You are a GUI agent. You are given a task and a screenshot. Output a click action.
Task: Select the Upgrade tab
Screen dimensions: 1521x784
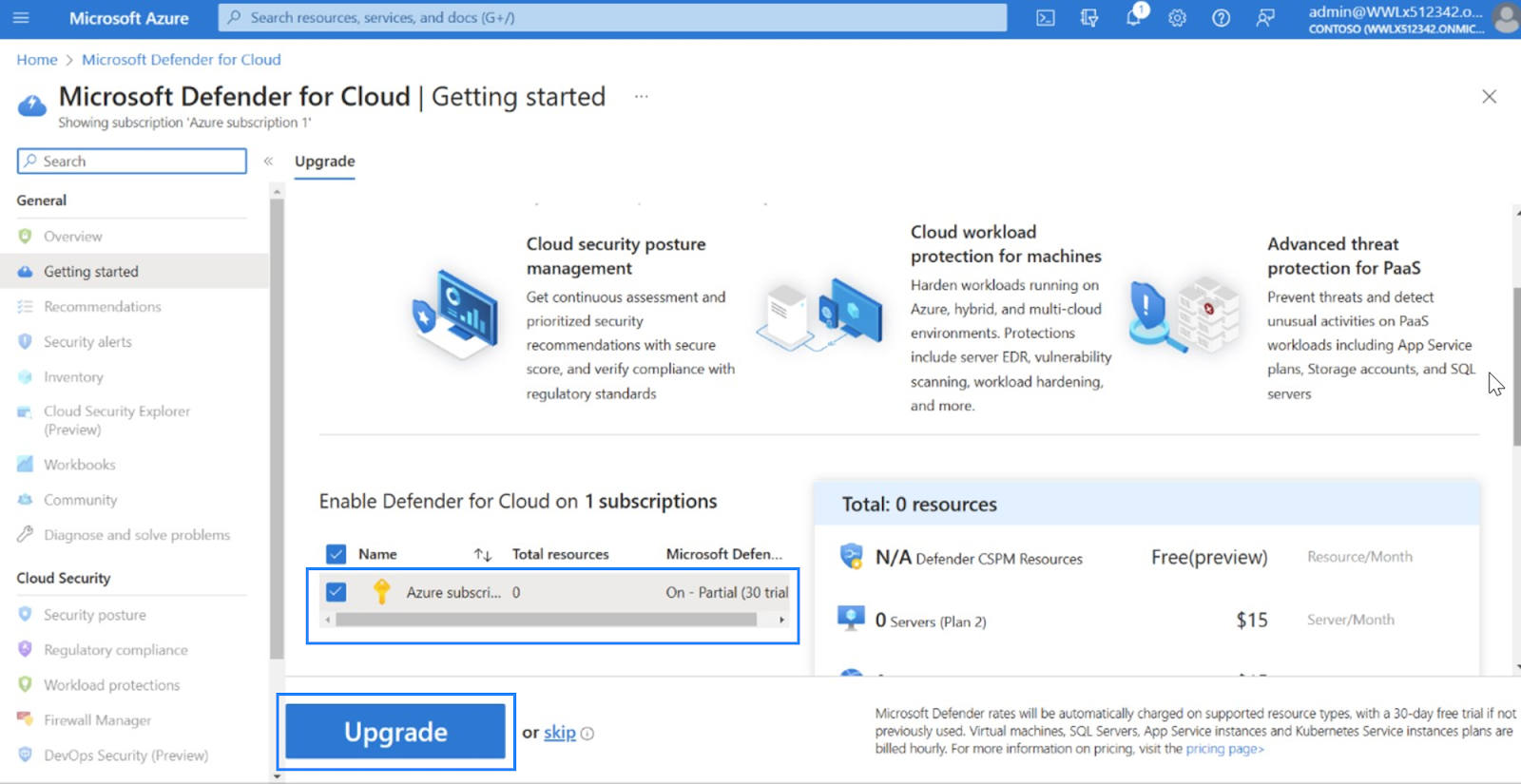324,162
